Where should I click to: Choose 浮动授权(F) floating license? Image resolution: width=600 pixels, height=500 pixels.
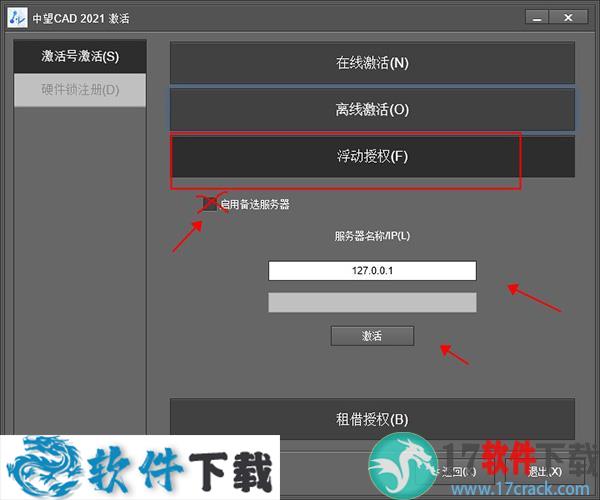(x=372, y=156)
